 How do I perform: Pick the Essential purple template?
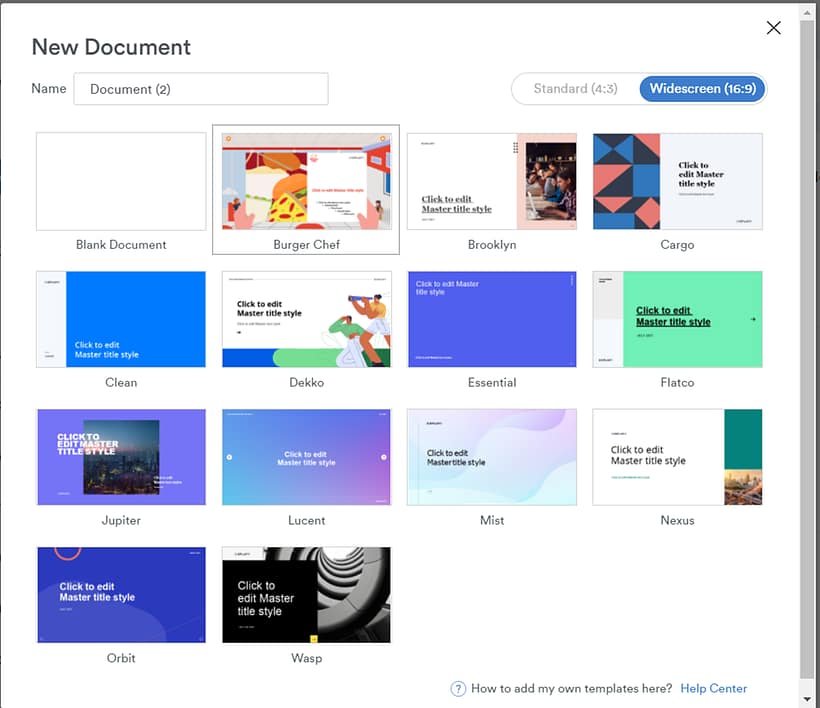pos(492,320)
